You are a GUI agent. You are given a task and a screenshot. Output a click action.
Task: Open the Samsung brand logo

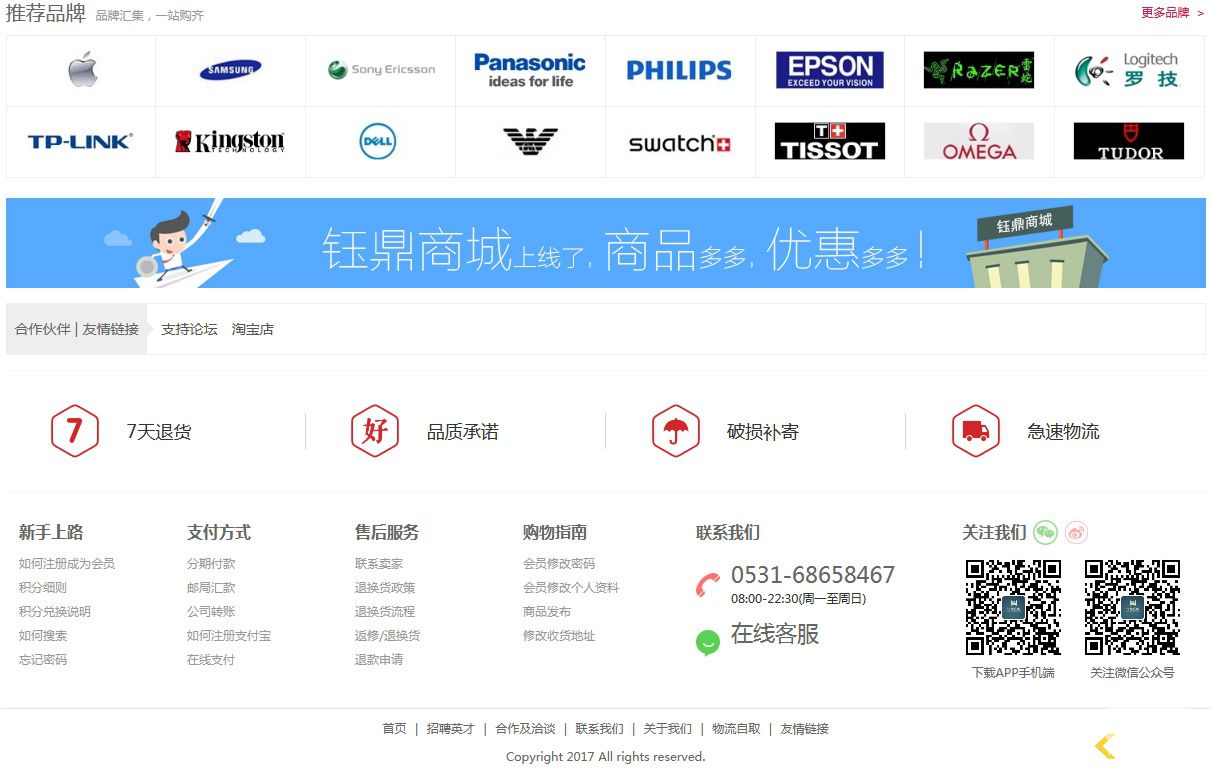230,70
